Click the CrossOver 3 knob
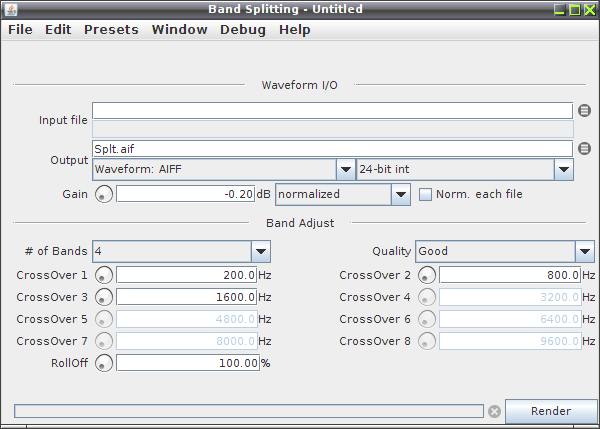Viewport: 600px width, 429px height. coord(104,297)
